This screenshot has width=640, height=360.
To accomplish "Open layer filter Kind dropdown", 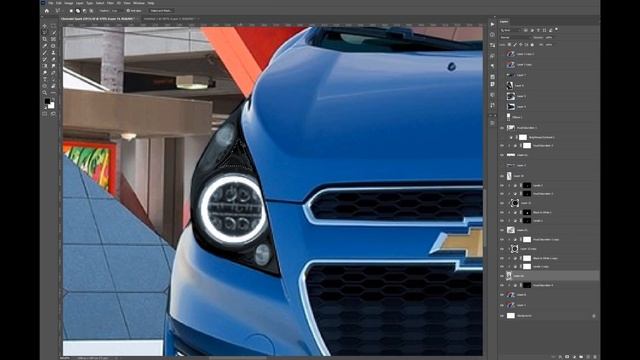I will point(510,30).
